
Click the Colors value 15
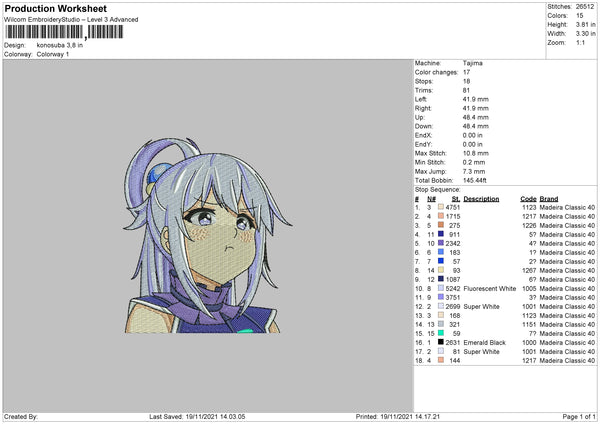580,16
